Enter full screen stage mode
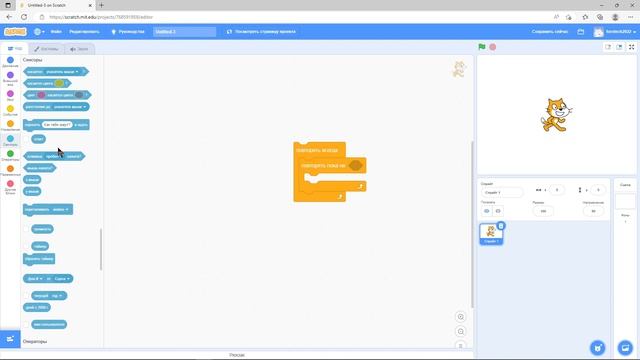640x360 pixels. pos(631,47)
